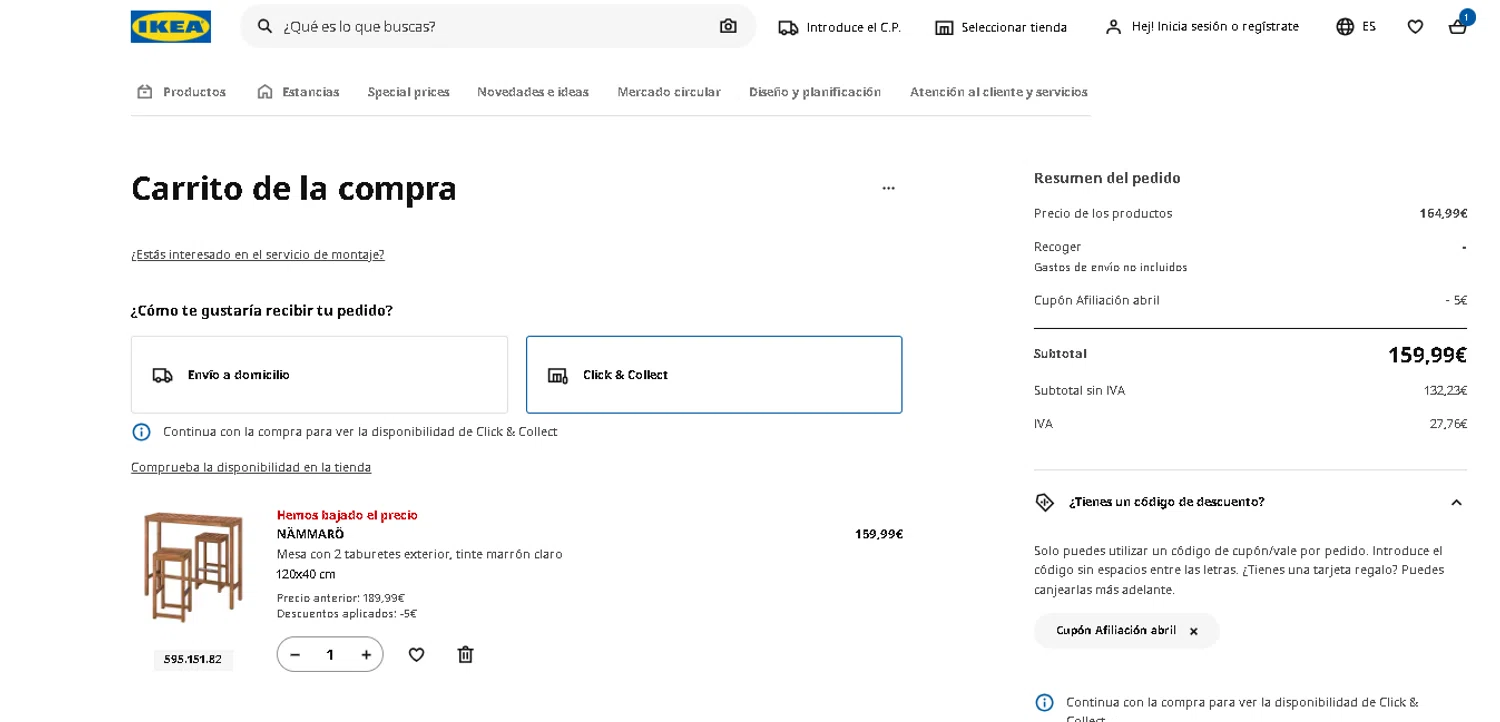Click the delivery truck icon in header
The width and height of the screenshot is (1500, 722).
pos(788,28)
